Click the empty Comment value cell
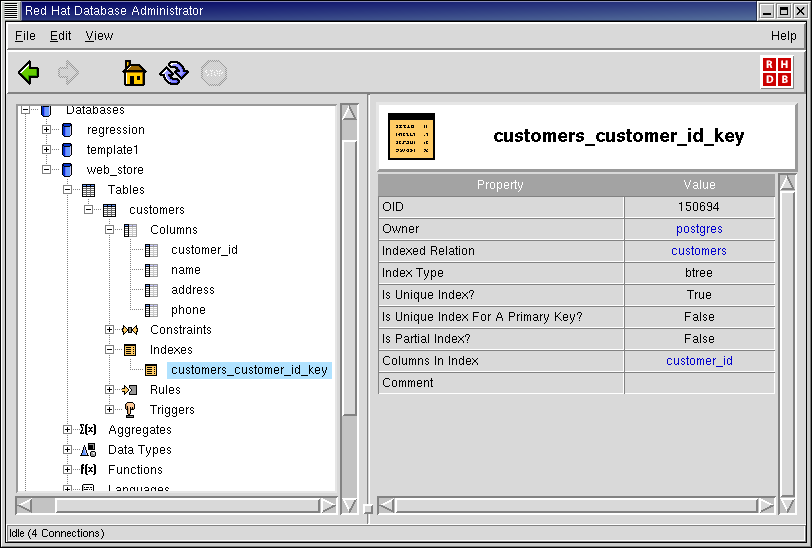The image size is (812, 548). click(x=700, y=383)
